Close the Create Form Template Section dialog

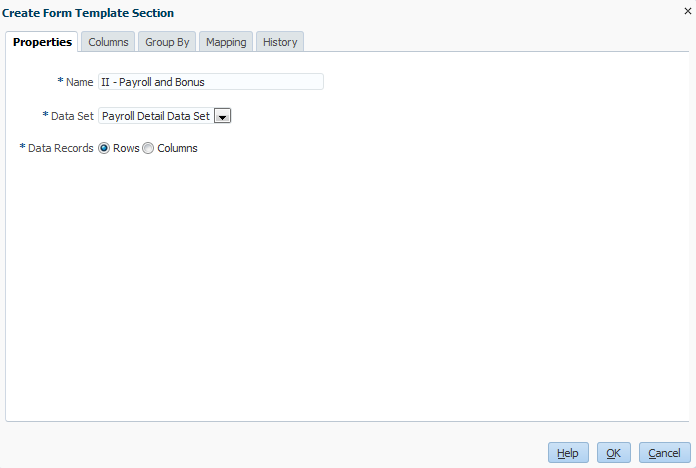(x=687, y=11)
